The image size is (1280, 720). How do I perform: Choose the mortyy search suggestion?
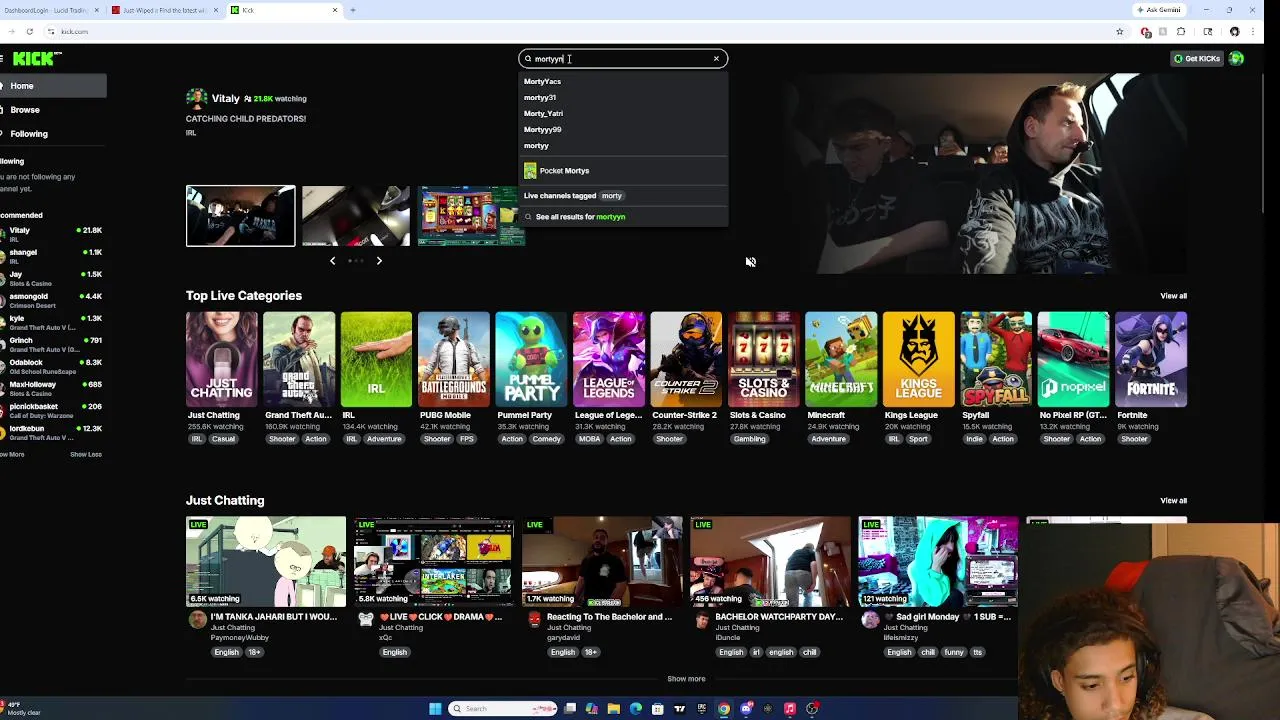pos(623,146)
